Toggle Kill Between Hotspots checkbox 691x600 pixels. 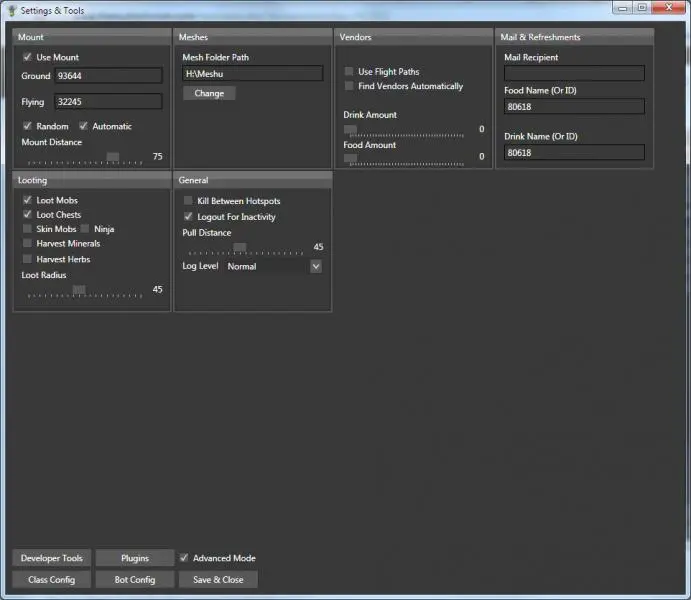[x=188, y=201]
